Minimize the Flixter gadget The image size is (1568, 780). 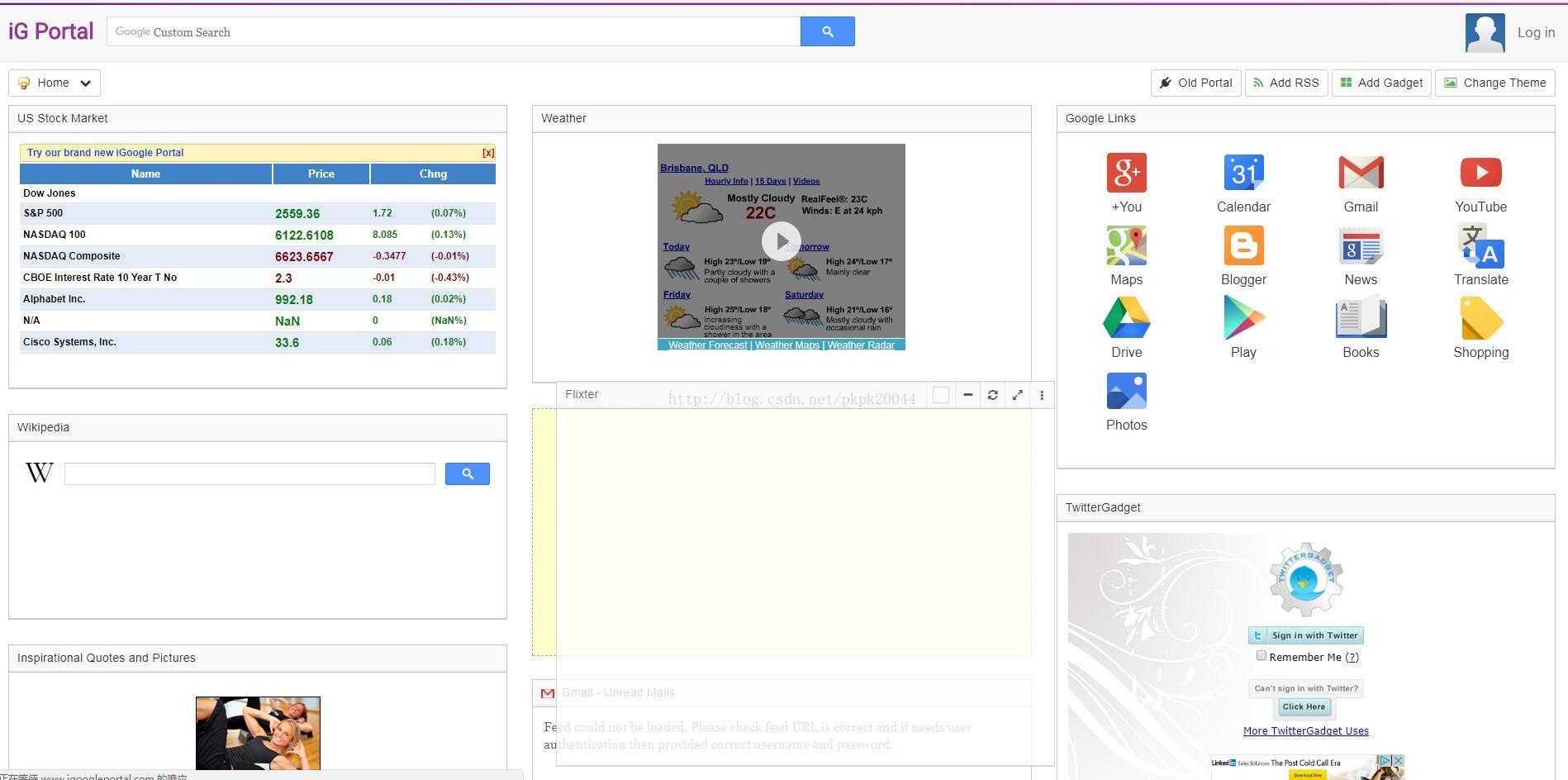tap(967, 395)
